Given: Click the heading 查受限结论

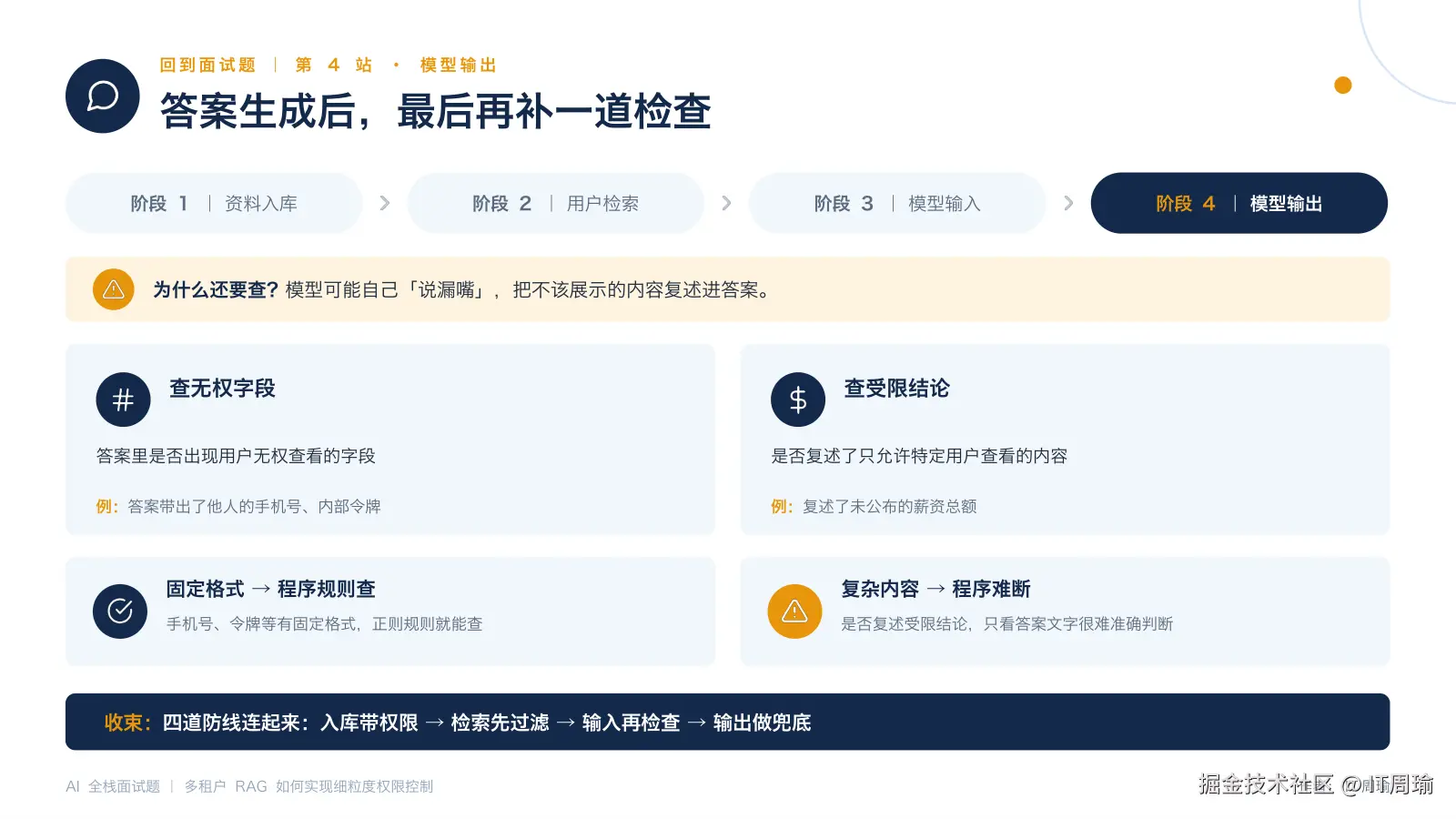Looking at the screenshot, I should coord(896,389).
